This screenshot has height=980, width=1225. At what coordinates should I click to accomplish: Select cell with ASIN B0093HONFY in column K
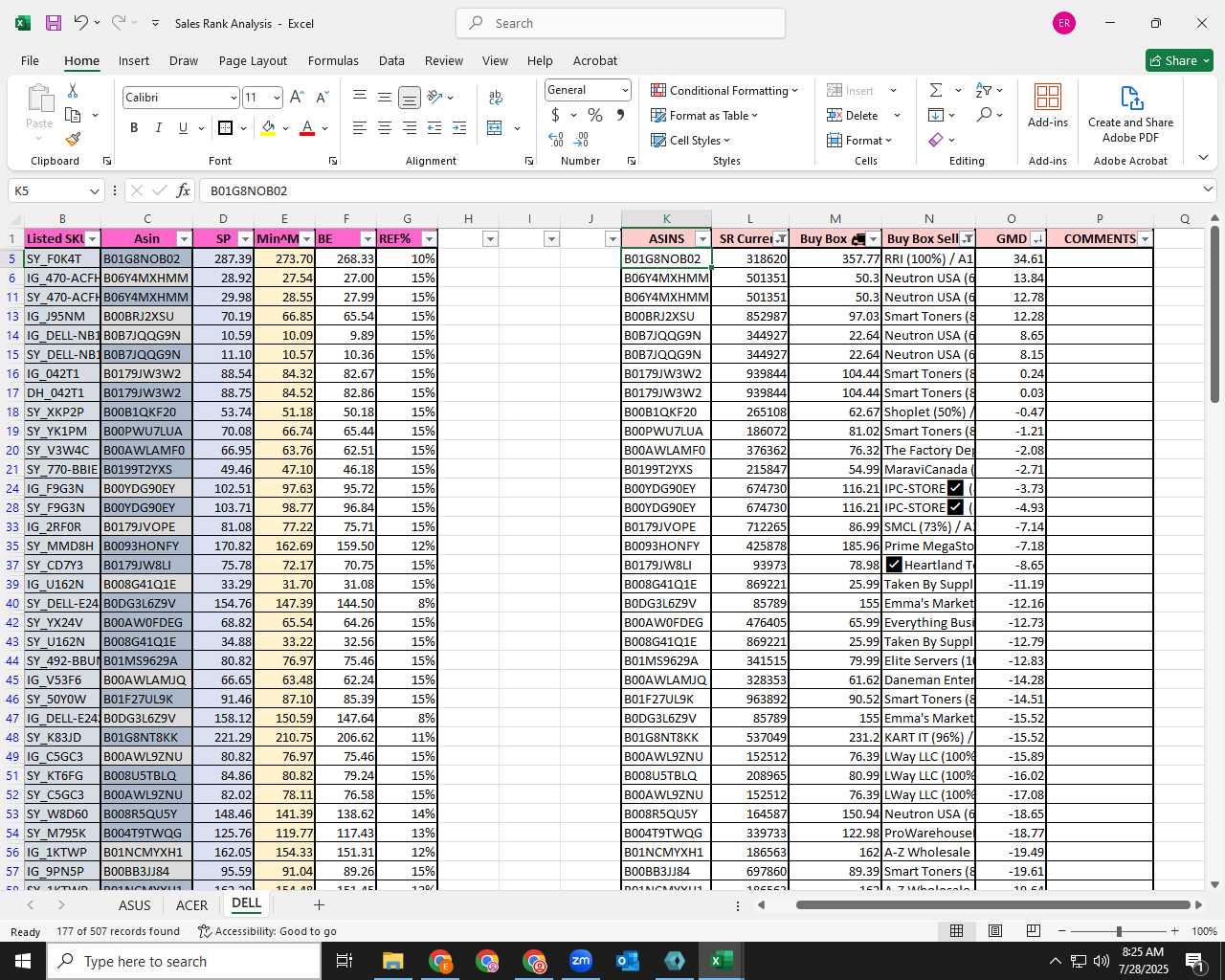(666, 546)
